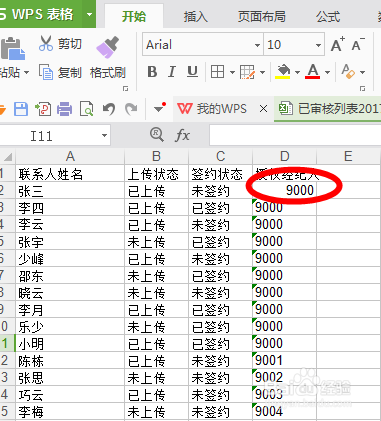Select cell containing 9001
Image resolution: width=381 pixels, height=421 pixels.
tap(284, 361)
